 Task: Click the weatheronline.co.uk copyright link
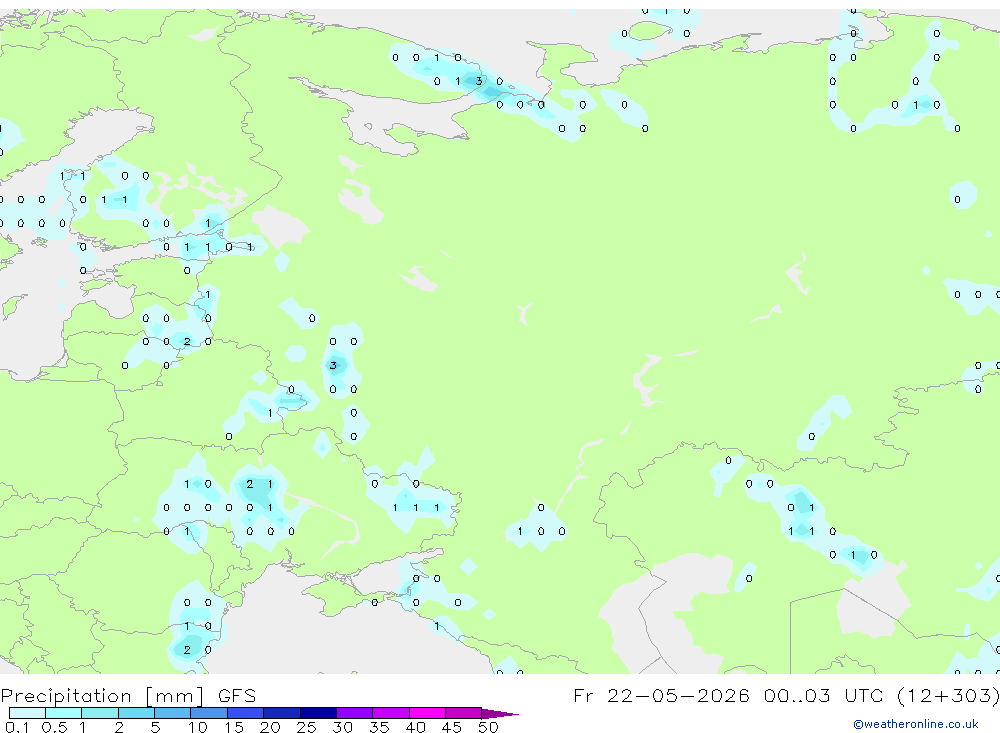tap(915, 724)
